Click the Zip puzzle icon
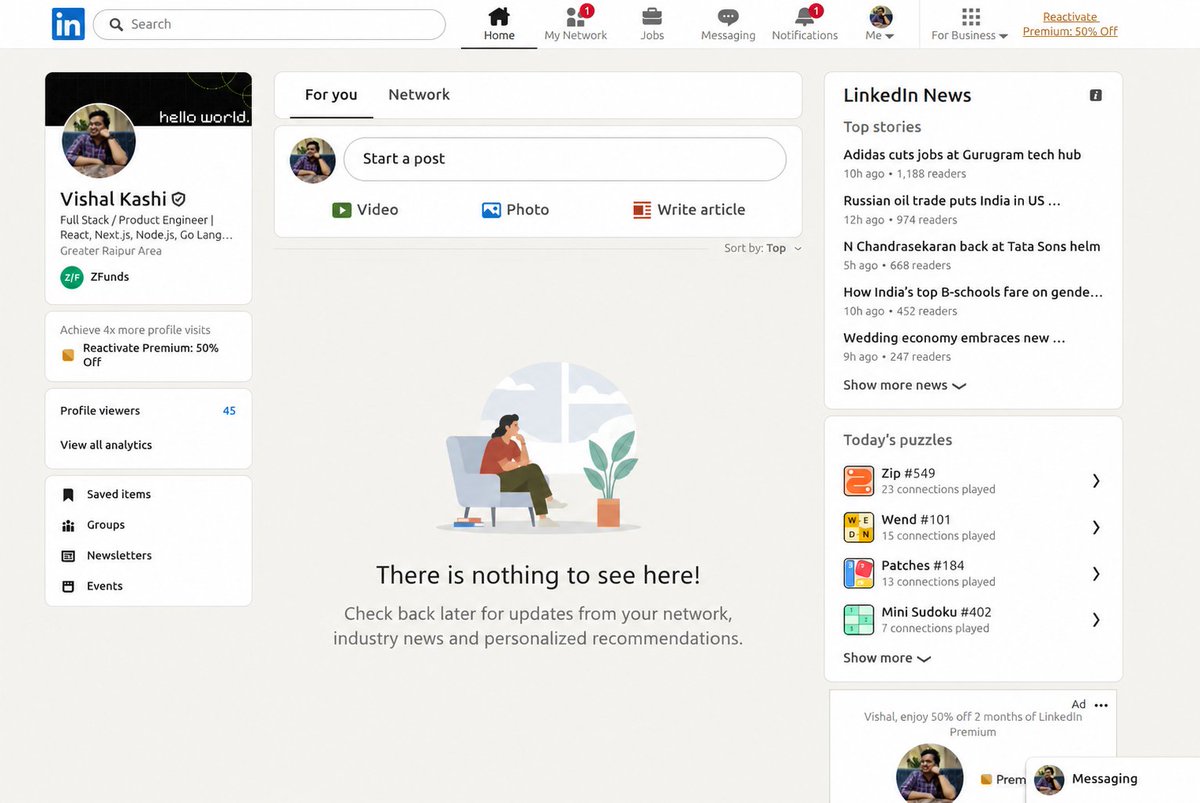The width and height of the screenshot is (1200, 803). click(859, 481)
